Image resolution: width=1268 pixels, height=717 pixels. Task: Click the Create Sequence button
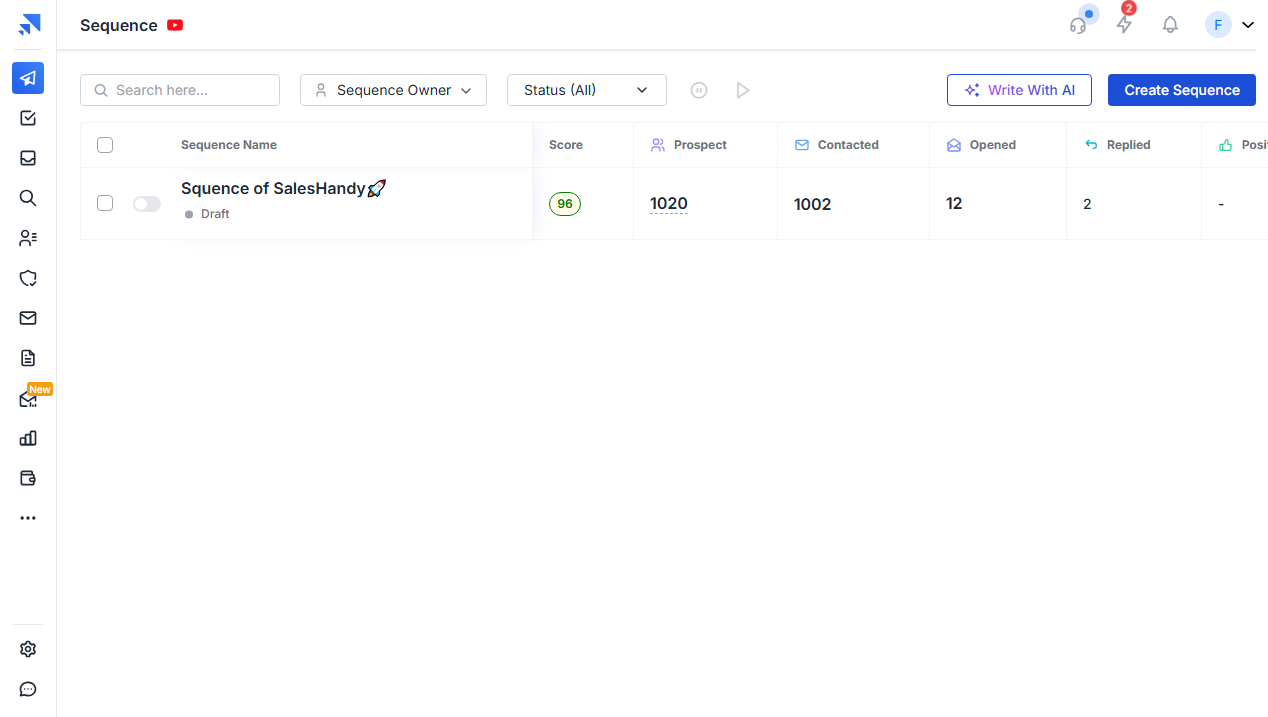pos(1181,90)
